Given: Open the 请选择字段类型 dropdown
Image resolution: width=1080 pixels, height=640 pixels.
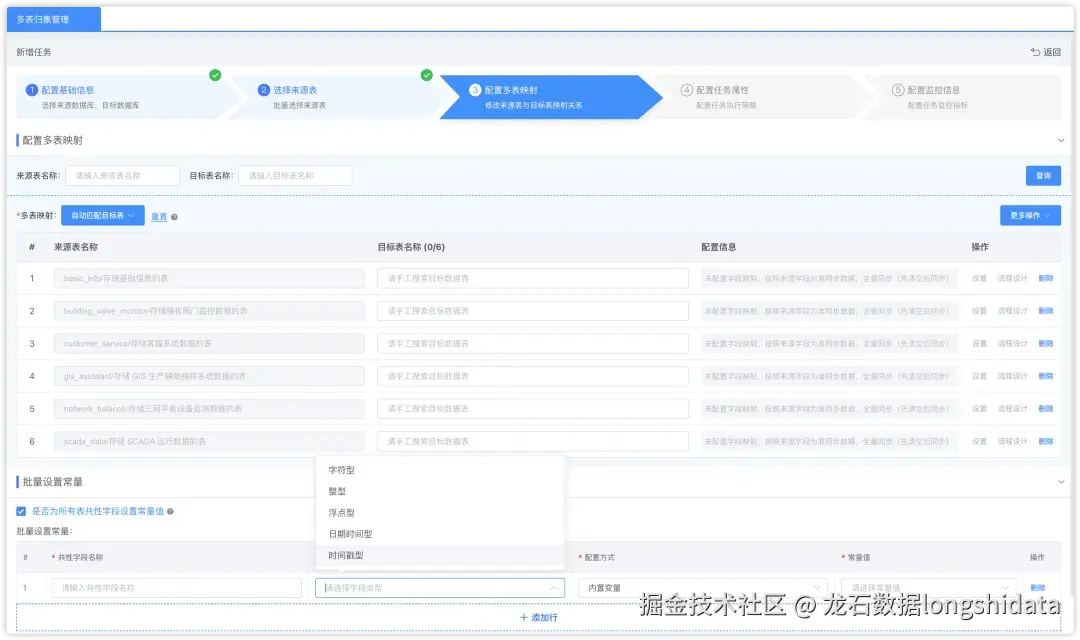Looking at the screenshot, I should (x=439, y=588).
